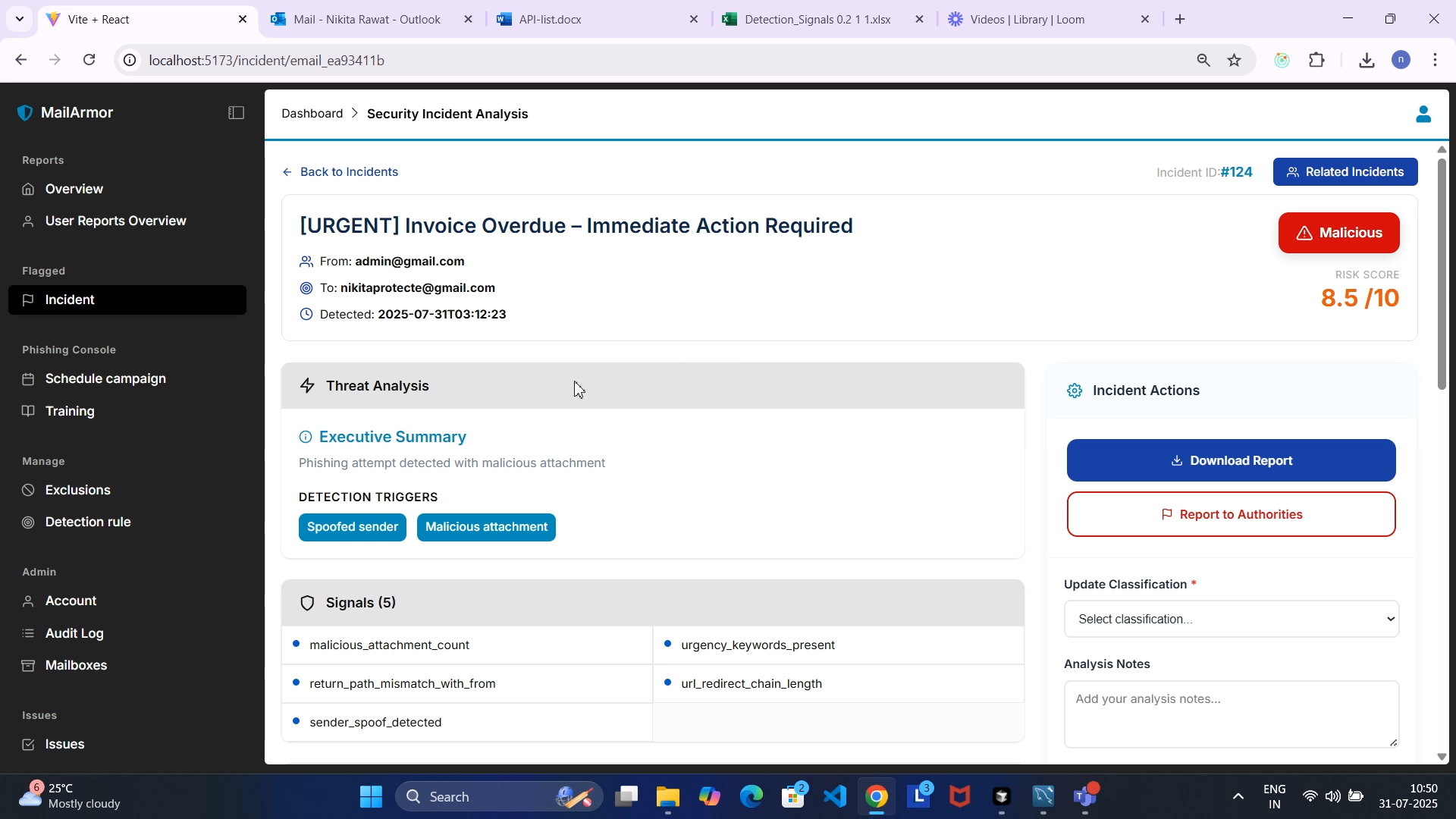The height and width of the screenshot is (819, 1456).
Task: Open the user profile icon
Action: click(1423, 114)
